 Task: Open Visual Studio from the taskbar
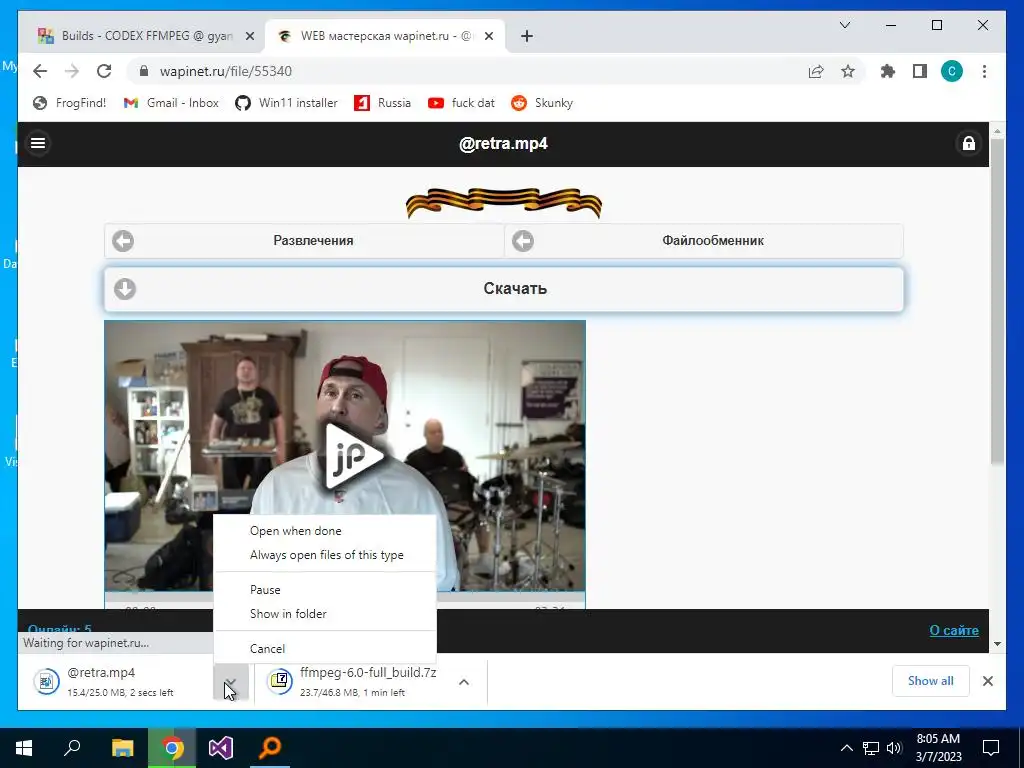(221, 748)
